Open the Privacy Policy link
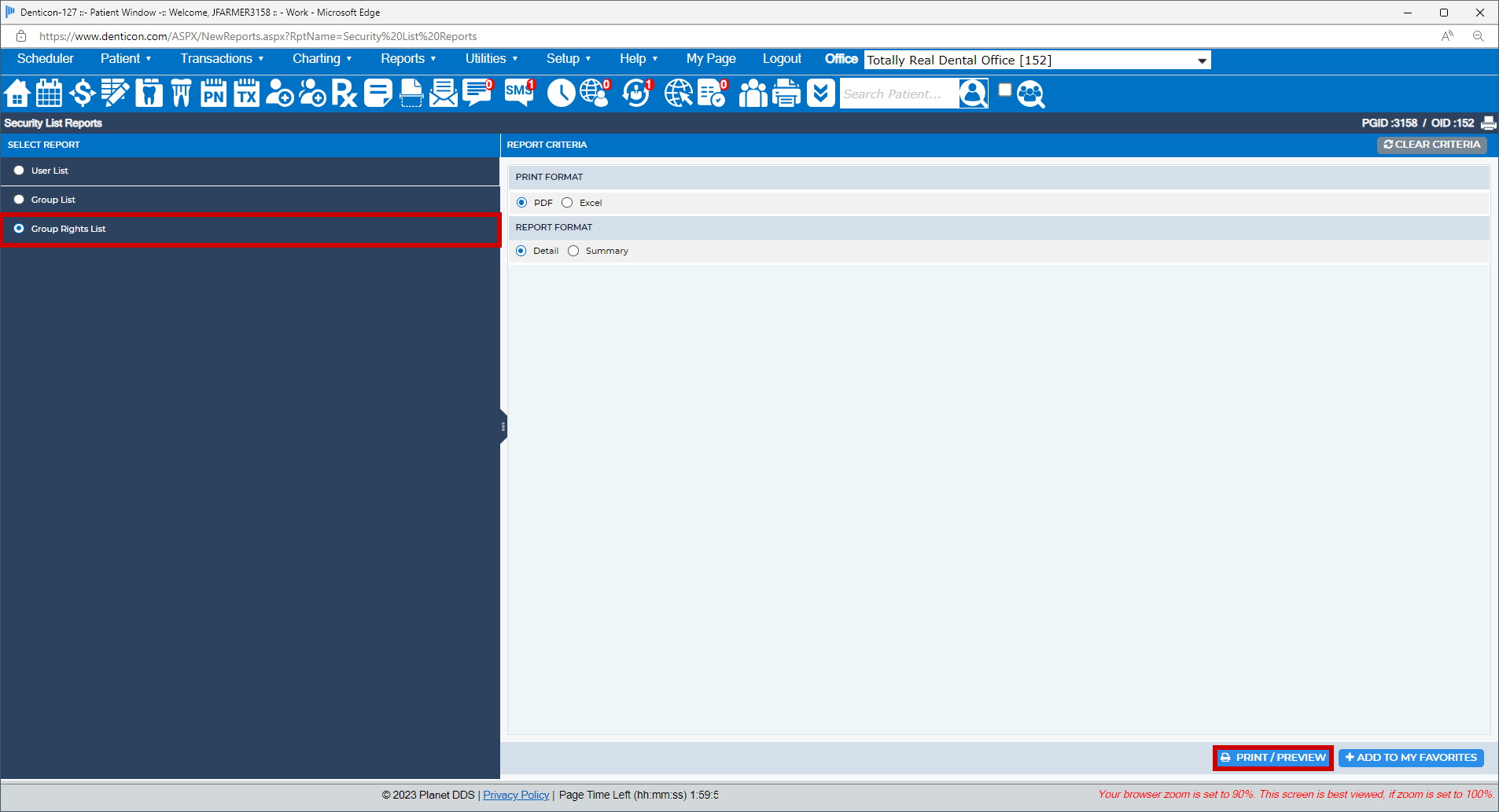1499x812 pixels. coord(516,795)
